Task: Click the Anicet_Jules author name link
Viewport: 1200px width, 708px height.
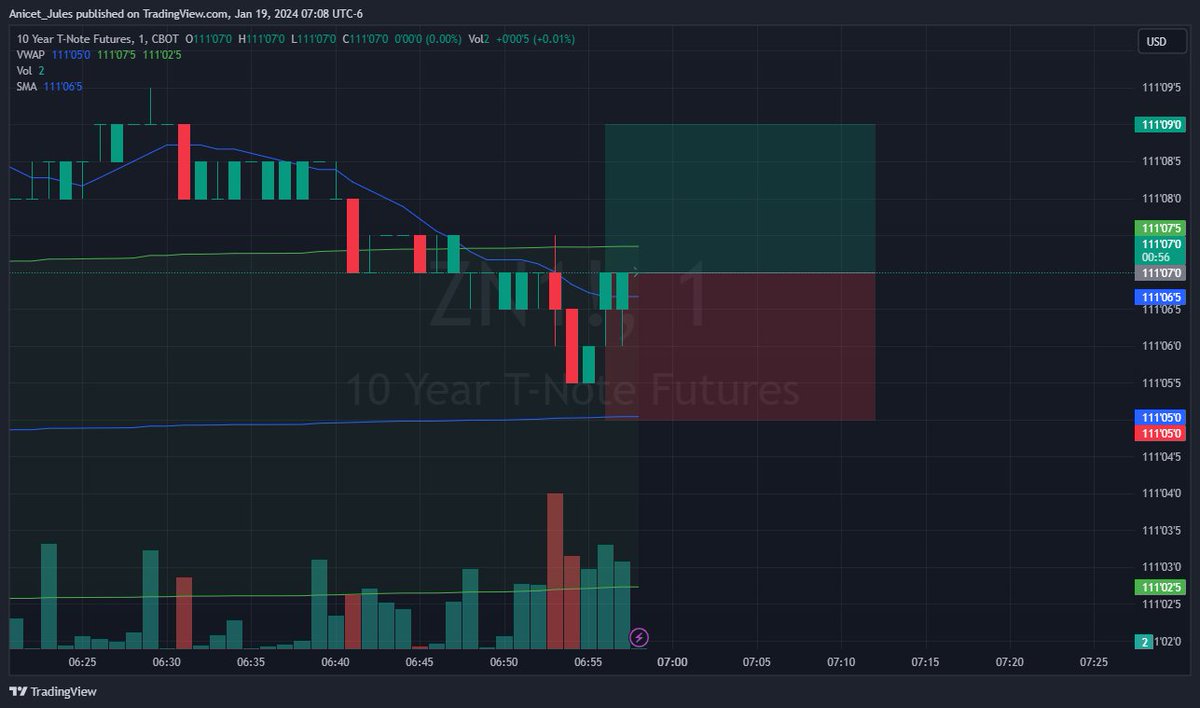Action: [x=40, y=14]
